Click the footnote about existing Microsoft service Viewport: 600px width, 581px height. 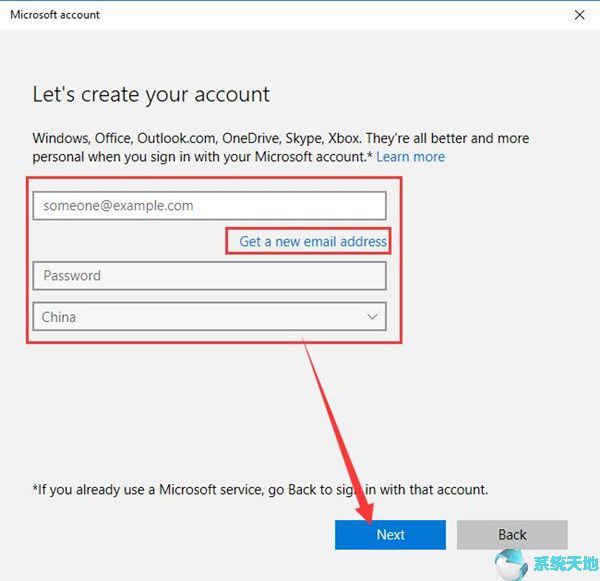260,490
